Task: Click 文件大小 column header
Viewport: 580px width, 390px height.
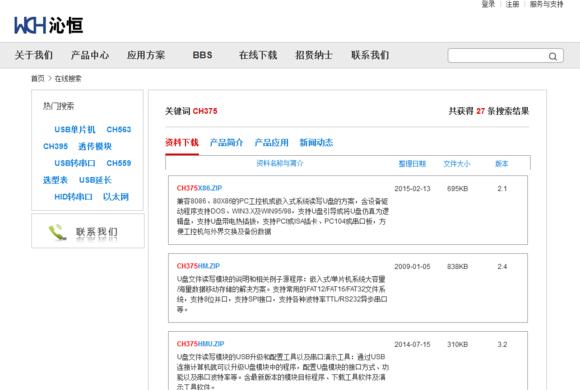Action: coord(457,164)
